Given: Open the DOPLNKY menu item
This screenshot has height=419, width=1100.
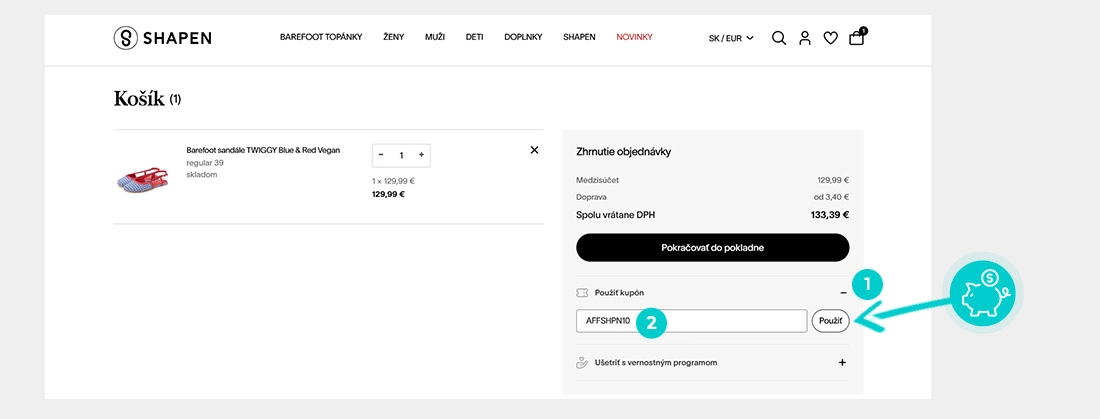Looking at the screenshot, I should (x=523, y=37).
